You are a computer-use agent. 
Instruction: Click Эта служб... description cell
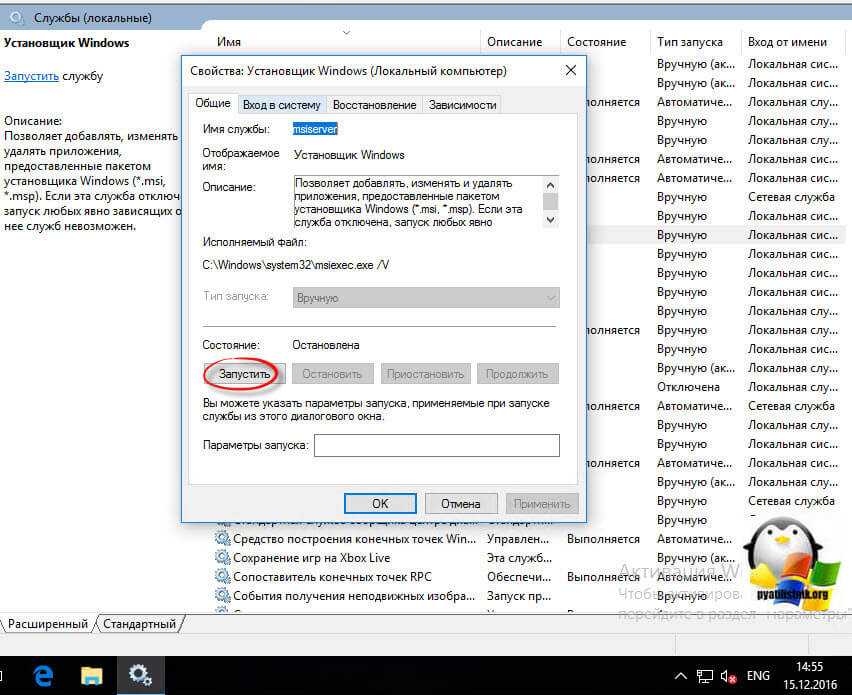(x=519, y=558)
